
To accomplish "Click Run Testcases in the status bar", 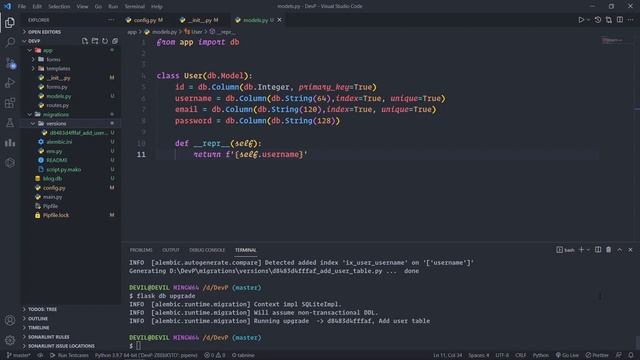I will pos(69,355).
